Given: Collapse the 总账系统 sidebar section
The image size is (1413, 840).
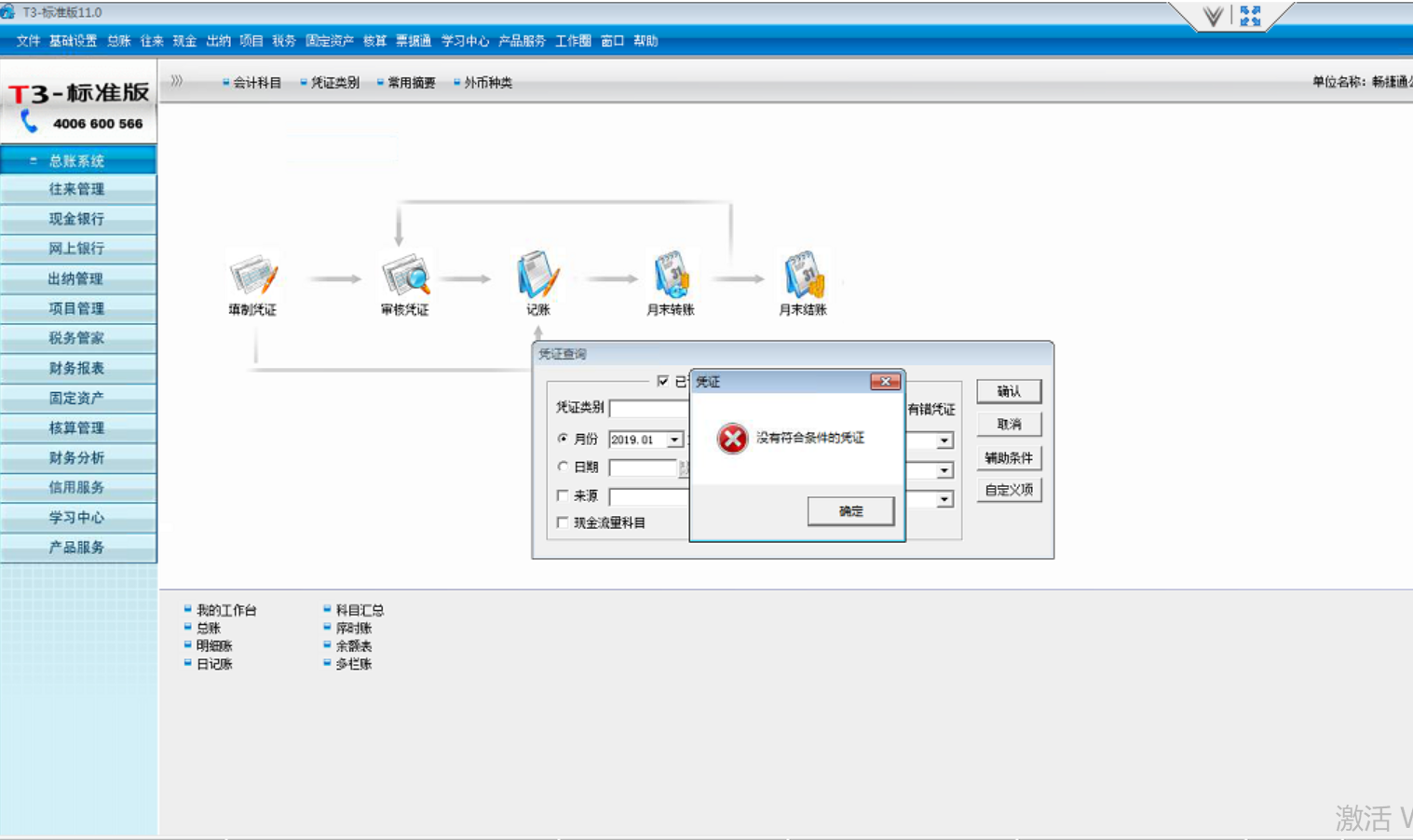Looking at the screenshot, I should point(78,160).
